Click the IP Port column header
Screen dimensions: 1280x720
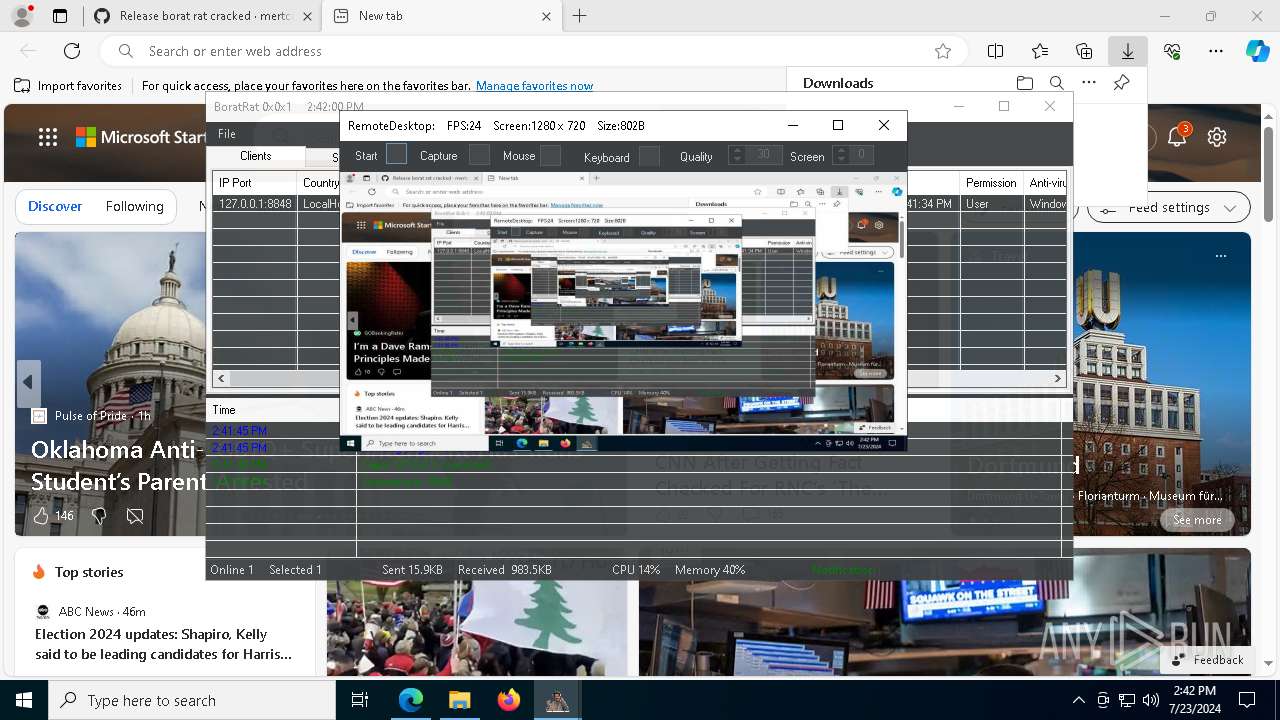[x=255, y=183]
